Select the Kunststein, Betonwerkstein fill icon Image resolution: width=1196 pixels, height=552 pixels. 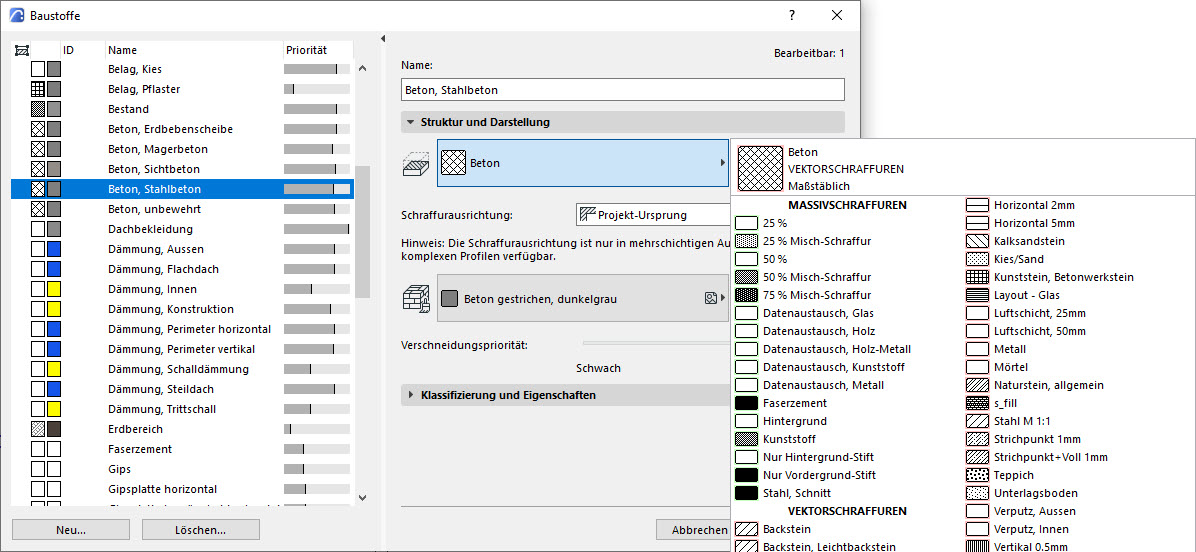click(977, 277)
